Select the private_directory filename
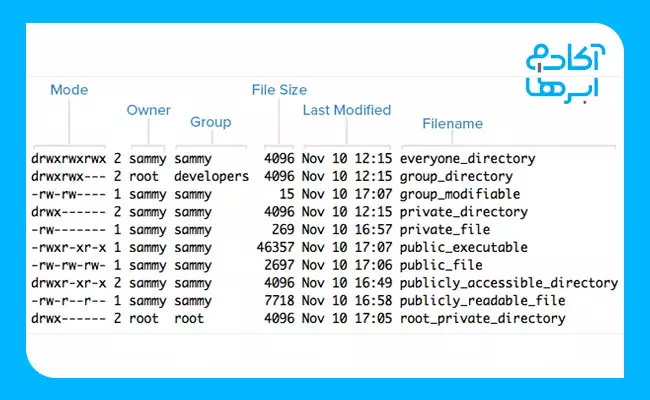650x400 pixels. click(x=463, y=212)
